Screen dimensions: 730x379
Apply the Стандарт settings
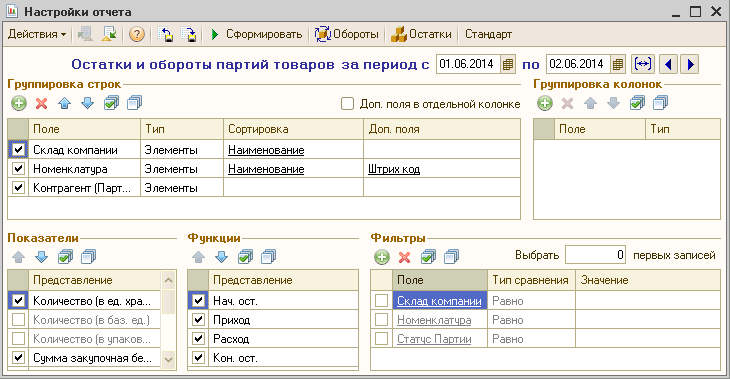488,34
